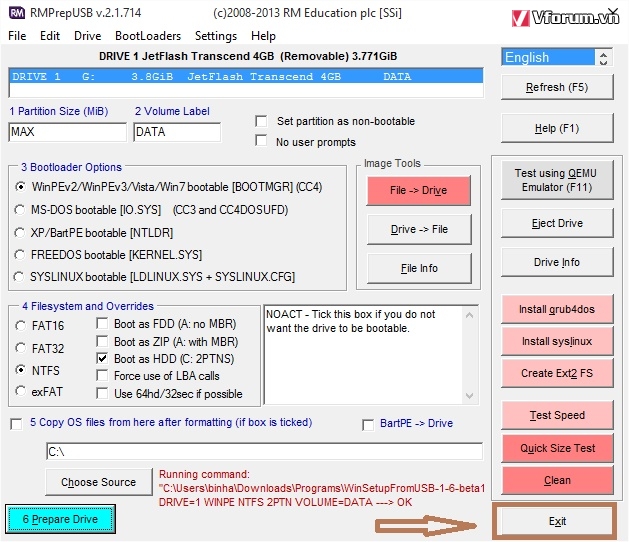Image resolution: width=629 pixels, height=542 pixels.
Task: Click the Help (F1) button
Action: point(557,128)
